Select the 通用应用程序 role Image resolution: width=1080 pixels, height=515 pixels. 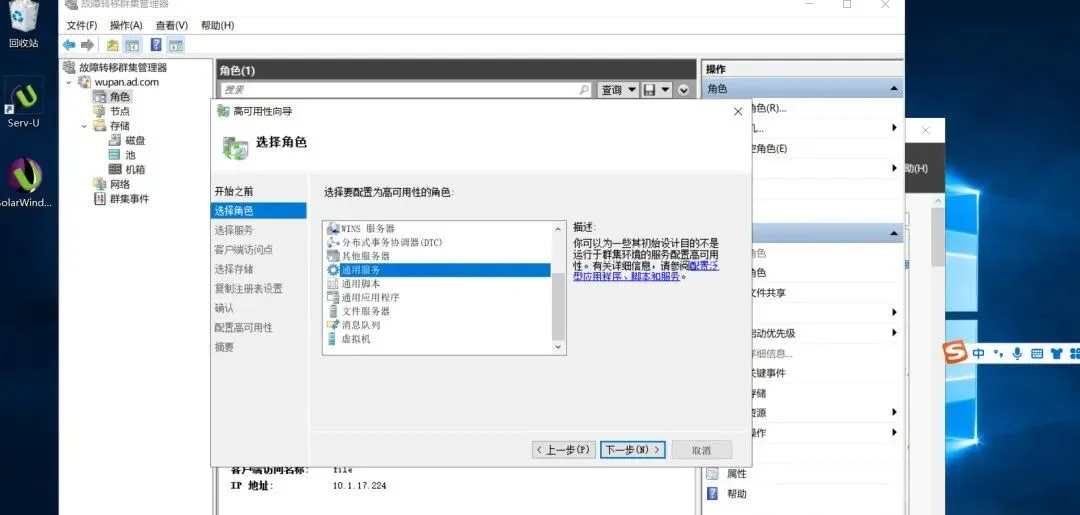click(x=371, y=297)
